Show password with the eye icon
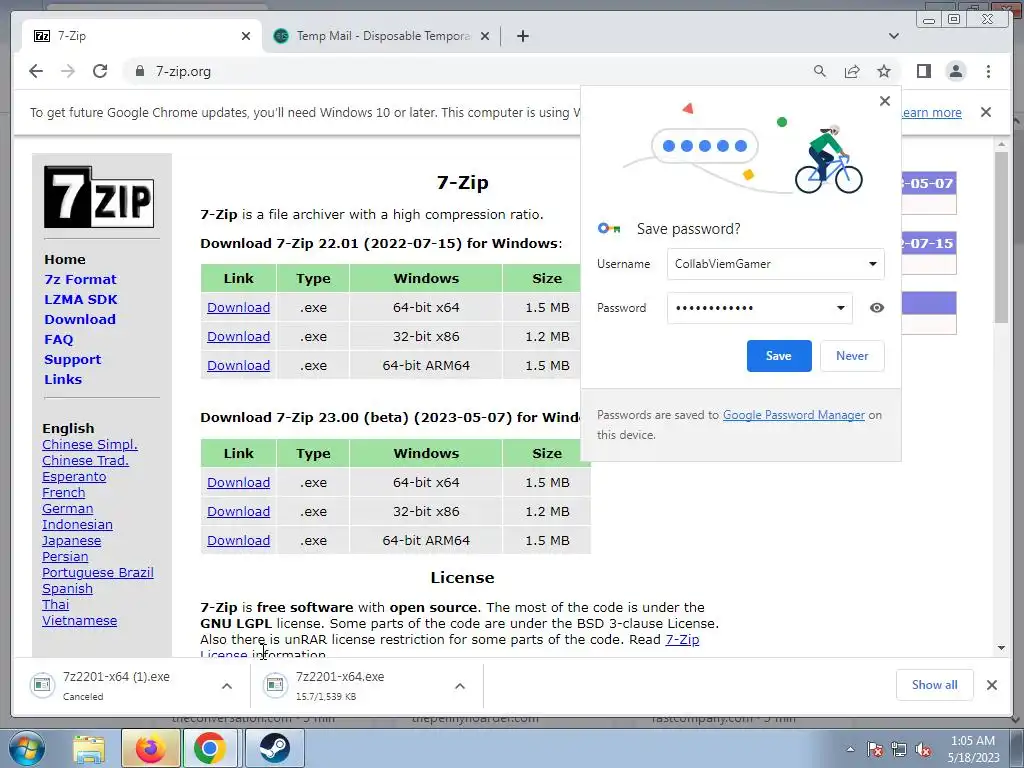 pyautogui.click(x=876, y=308)
